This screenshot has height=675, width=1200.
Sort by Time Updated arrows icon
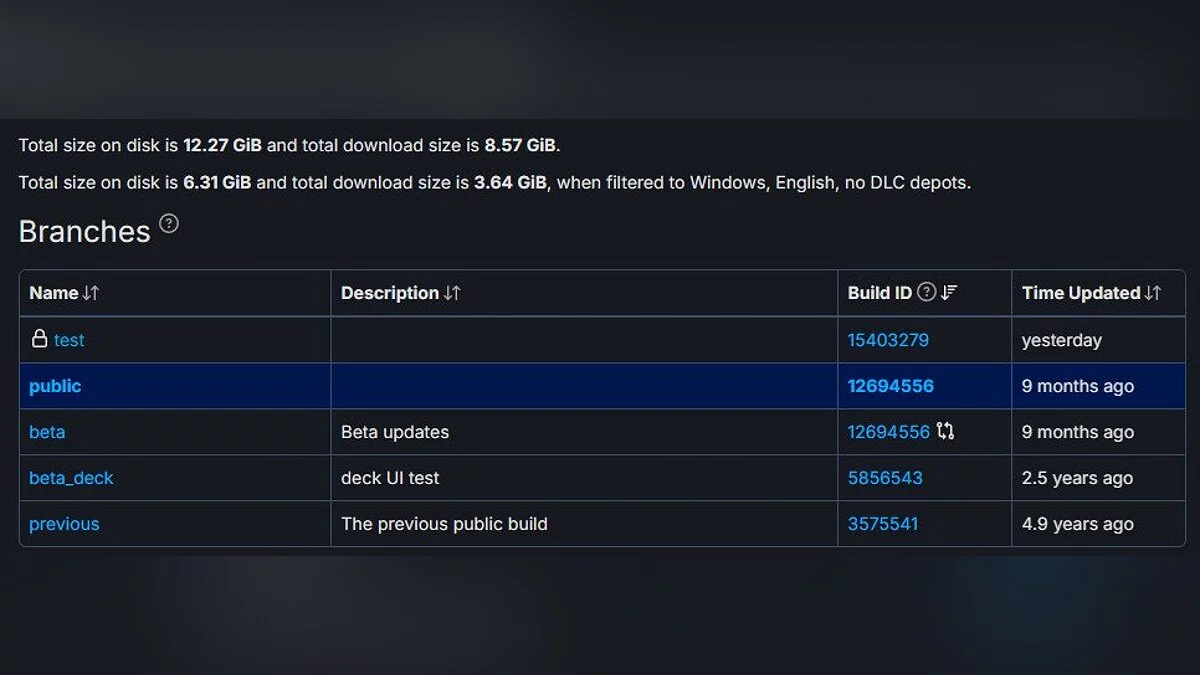pyautogui.click(x=1153, y=293)
